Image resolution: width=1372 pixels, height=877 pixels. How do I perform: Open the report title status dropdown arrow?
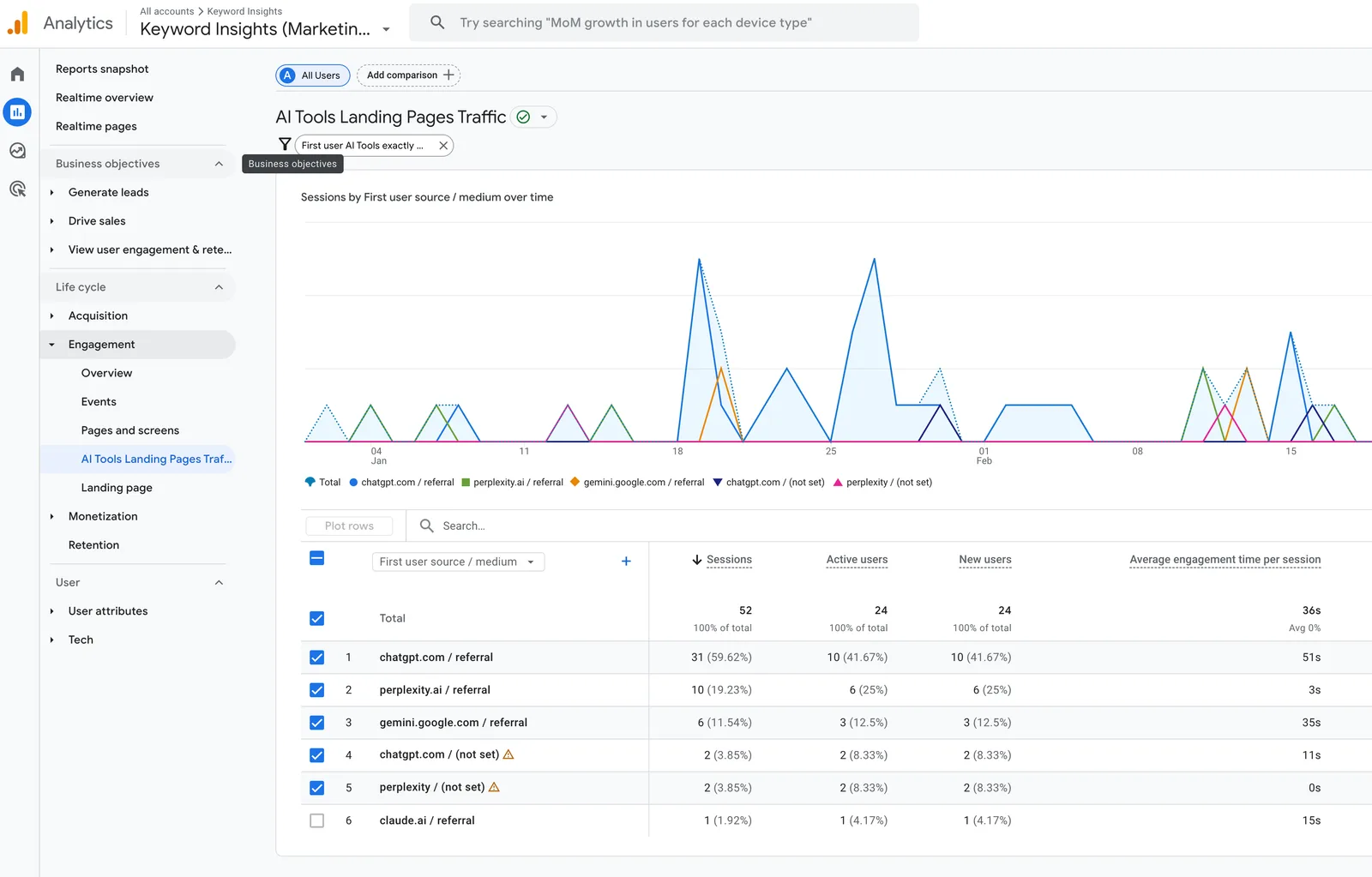pyautogui.click(x=544, y=117)
